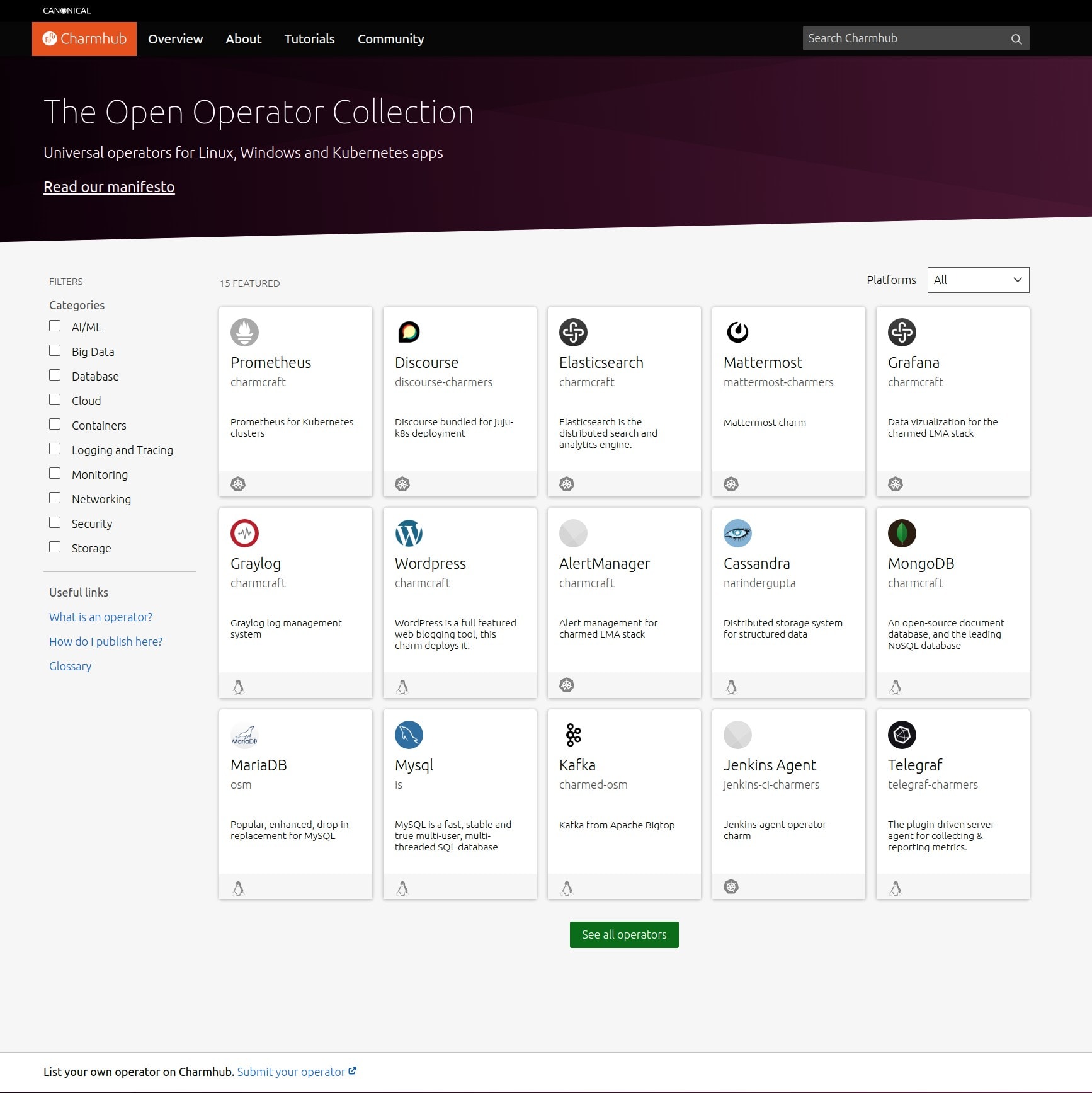Image resolution: width=1092 pixels, height=1093 pixels.
Task: Click the discourse-charmers publisher text
Action: pos(444,382)
